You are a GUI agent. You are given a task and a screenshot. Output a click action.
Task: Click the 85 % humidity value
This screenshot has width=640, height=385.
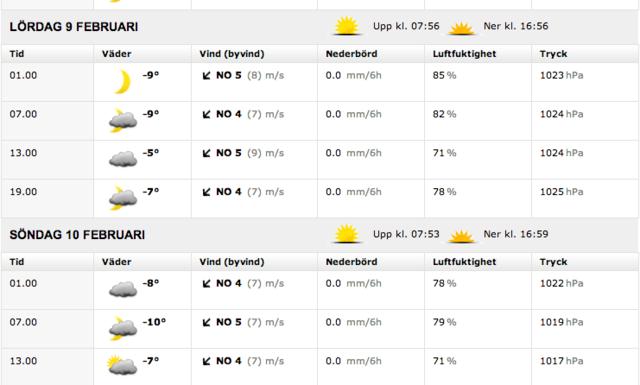pos(444,76)
